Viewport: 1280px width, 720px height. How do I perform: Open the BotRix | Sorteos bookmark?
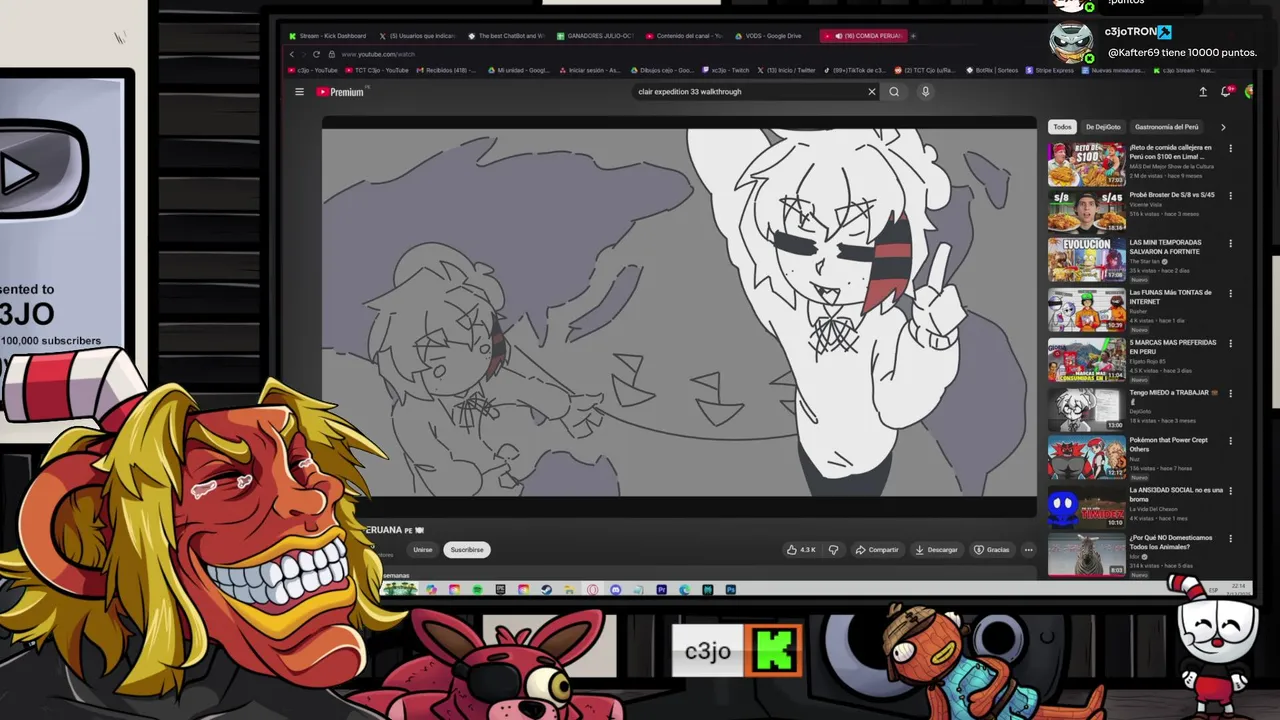click(x=993, y=70)
